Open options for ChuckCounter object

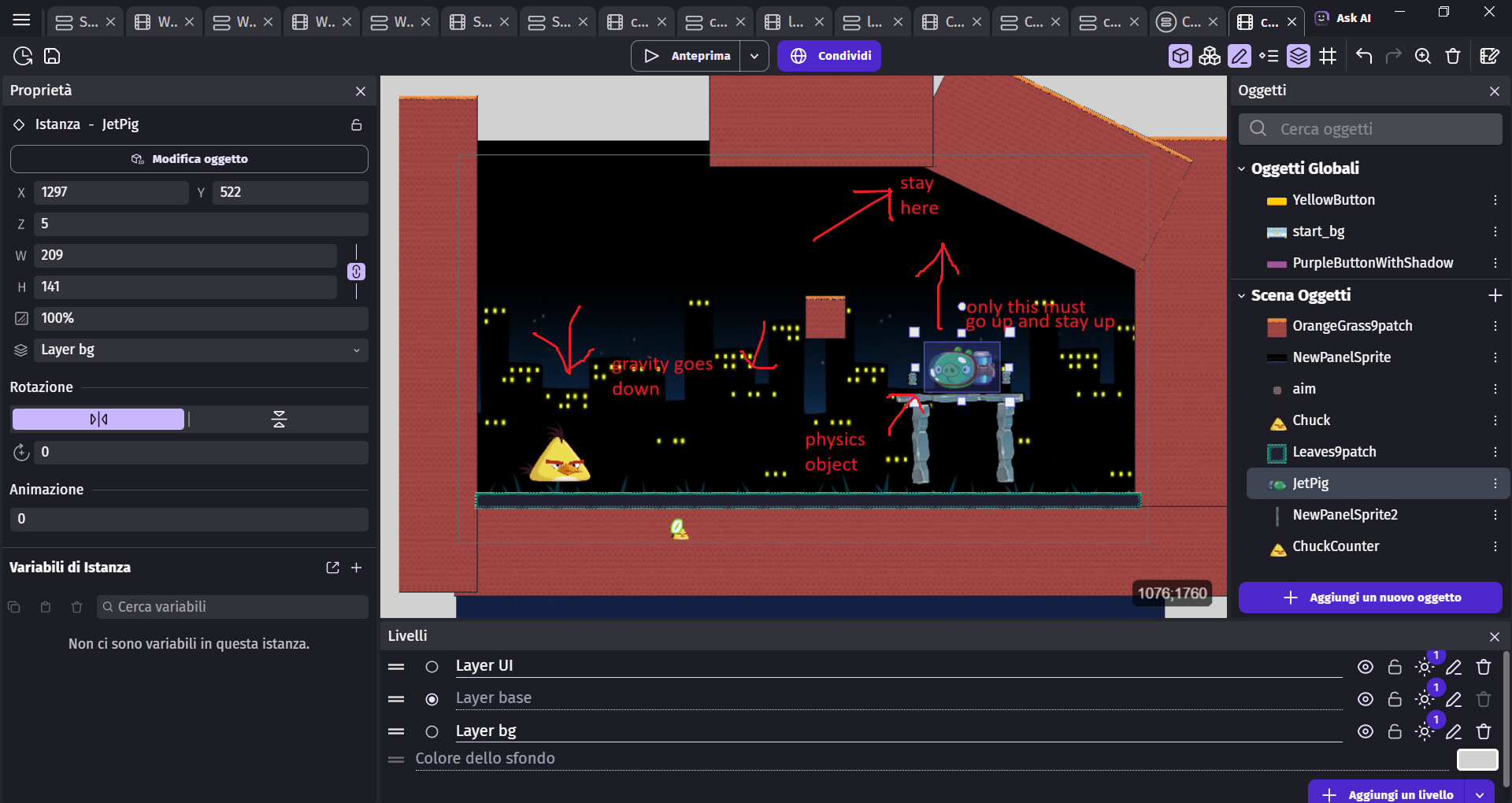pyautogui.click(x=1495, y=546)
